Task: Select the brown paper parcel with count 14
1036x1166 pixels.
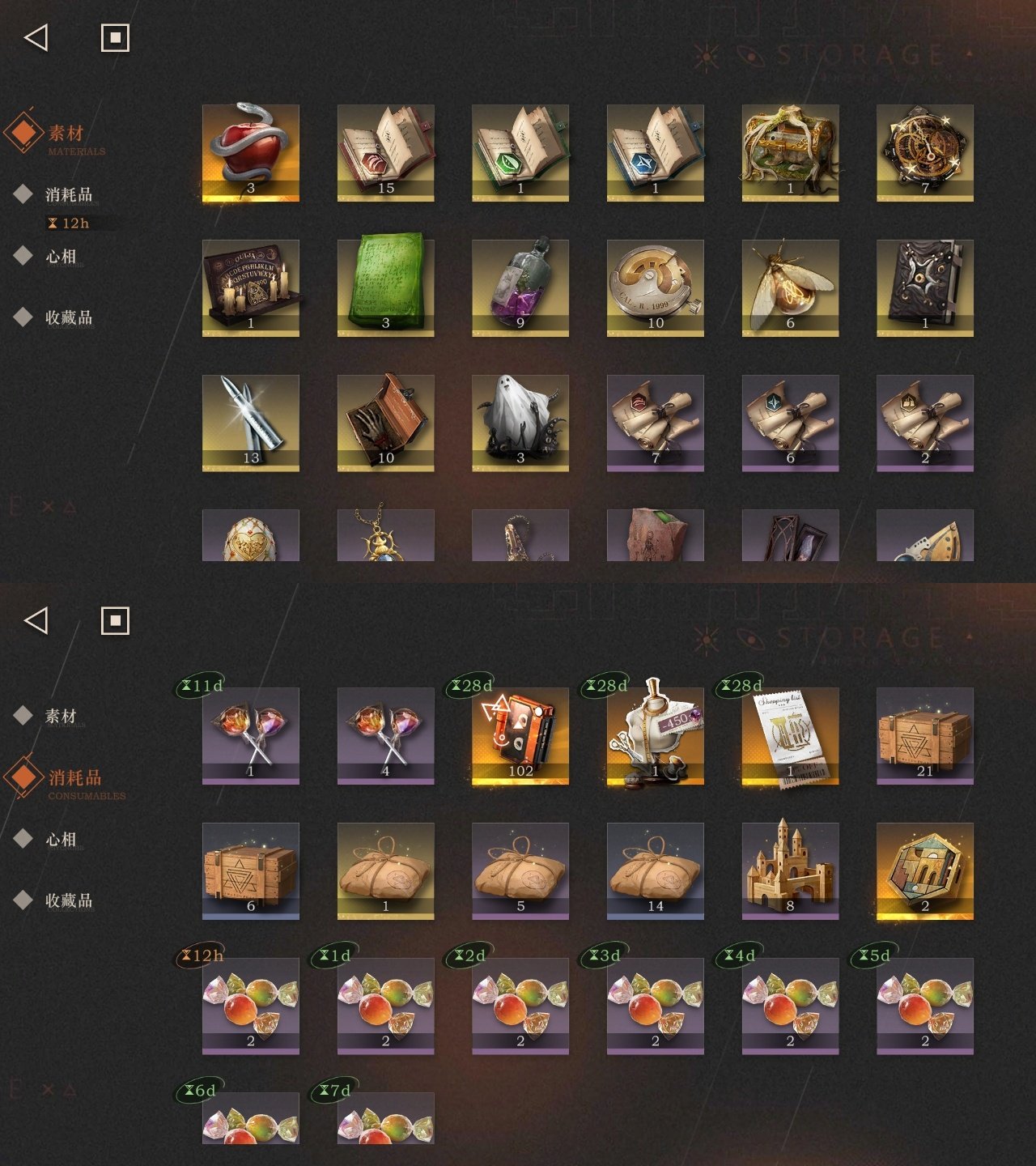Action: click(656, 870)
